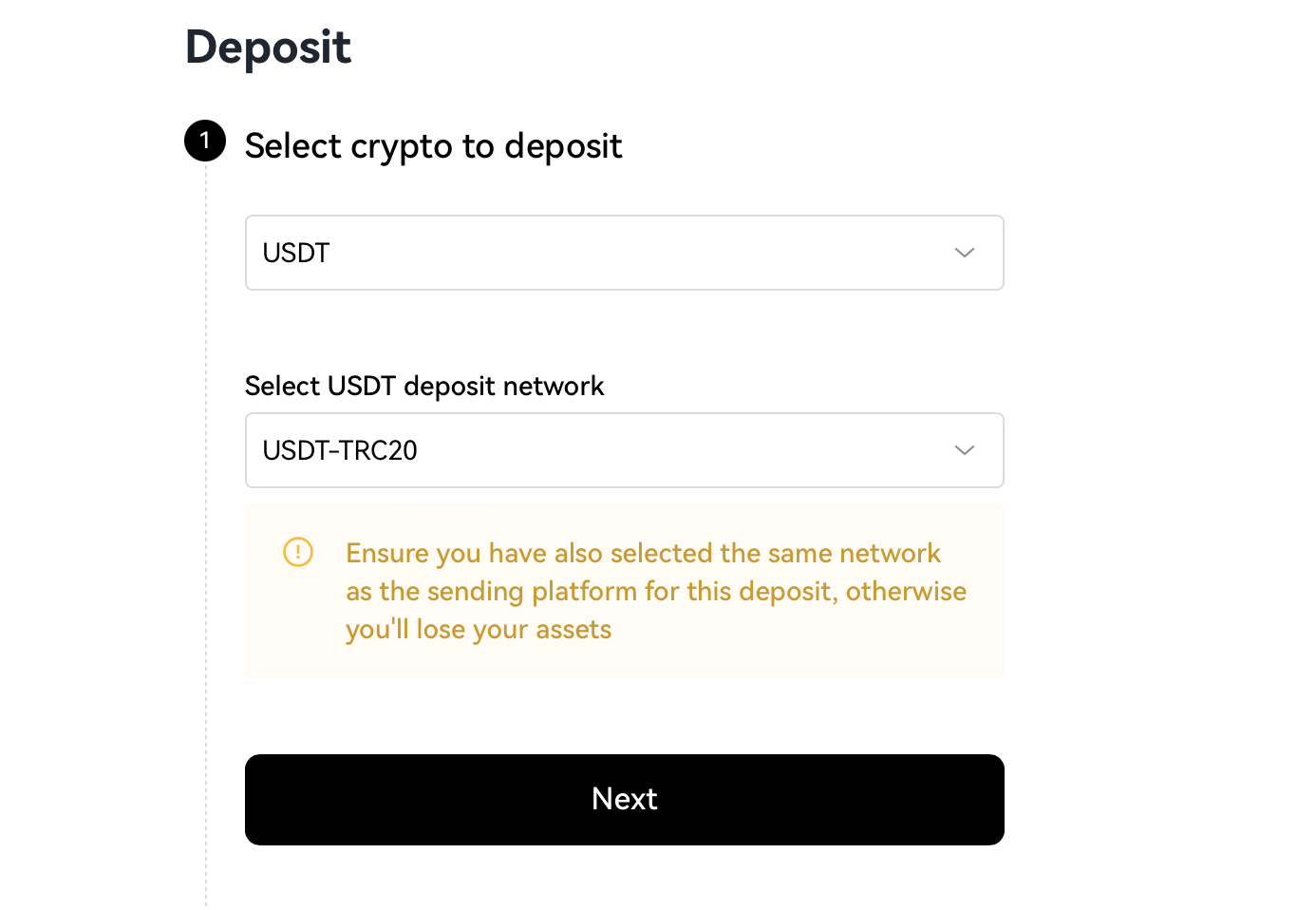This screenshot has width=1316, height=910.
Task: Click the step 1 numbered badge
Action: [204, 141]
